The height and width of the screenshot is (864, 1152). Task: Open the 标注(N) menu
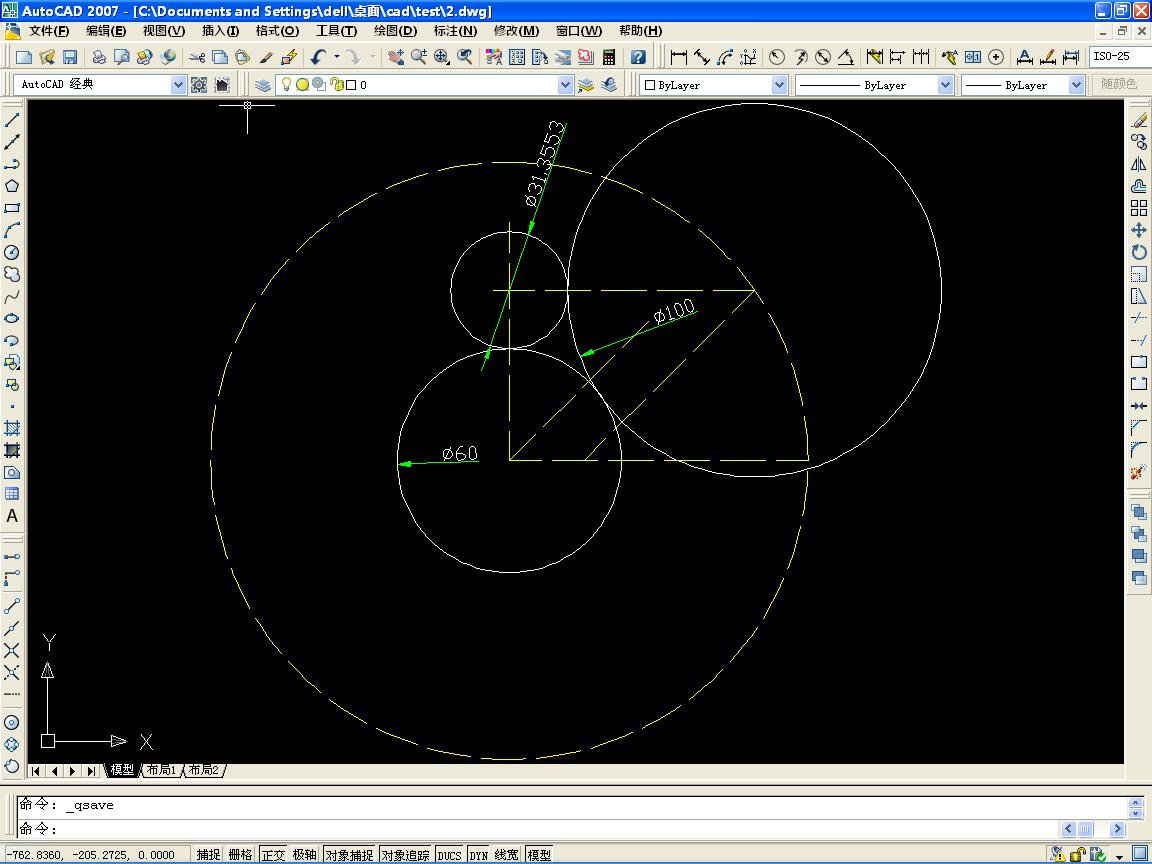tap(456, 31)
